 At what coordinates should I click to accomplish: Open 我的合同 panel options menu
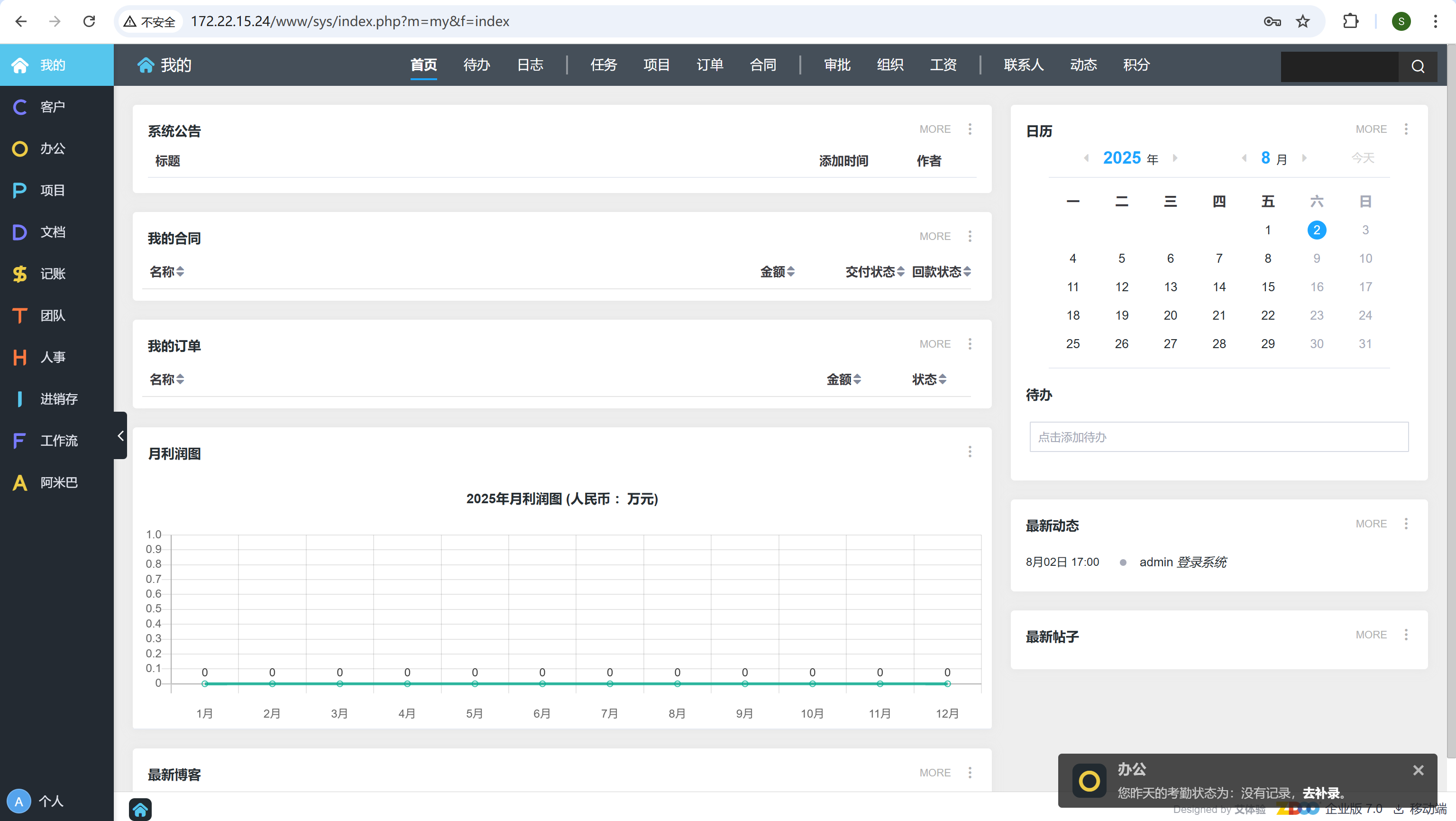pos(970,236)
